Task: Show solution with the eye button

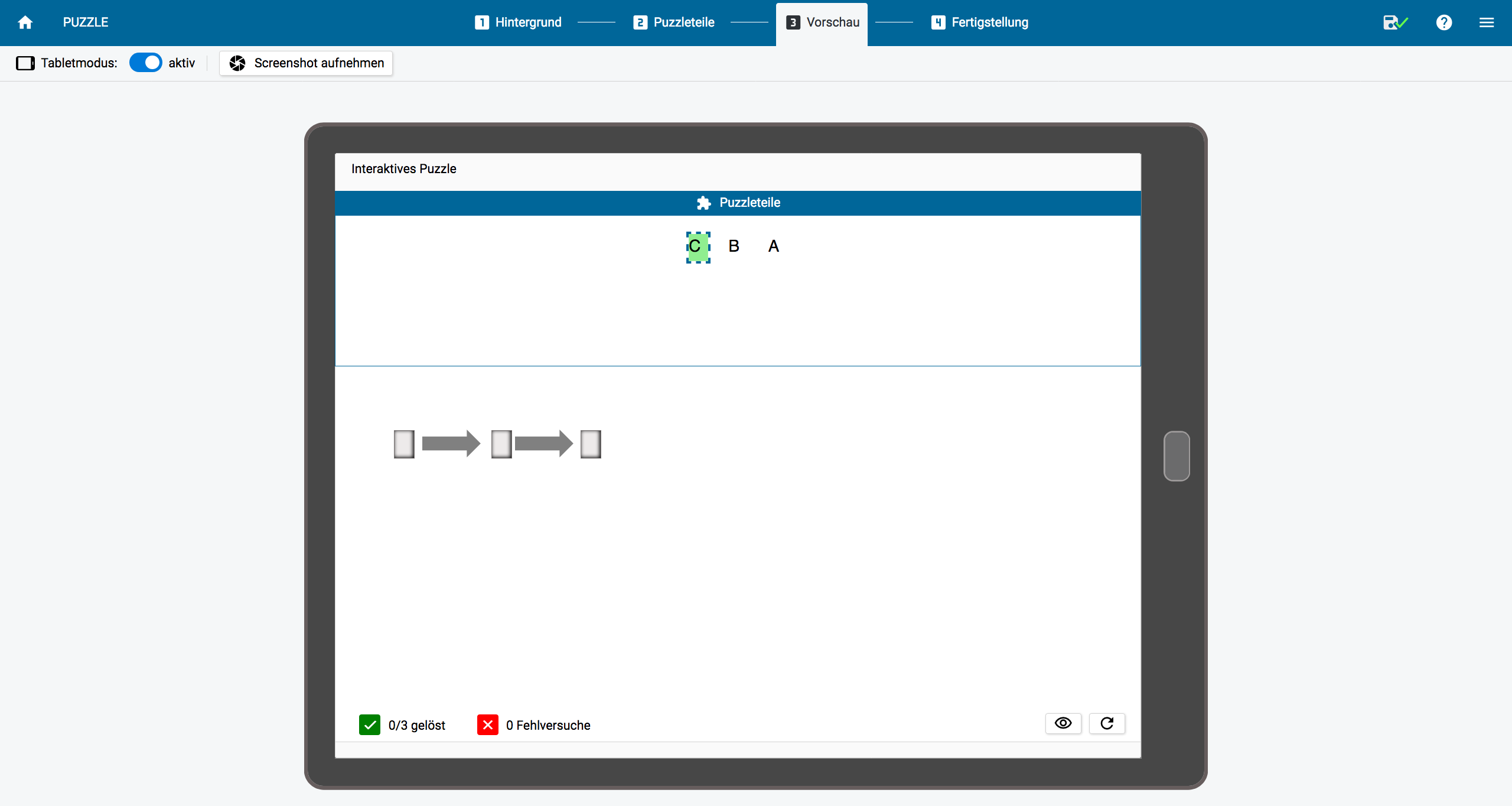Action: click(x=1063, y=723)
